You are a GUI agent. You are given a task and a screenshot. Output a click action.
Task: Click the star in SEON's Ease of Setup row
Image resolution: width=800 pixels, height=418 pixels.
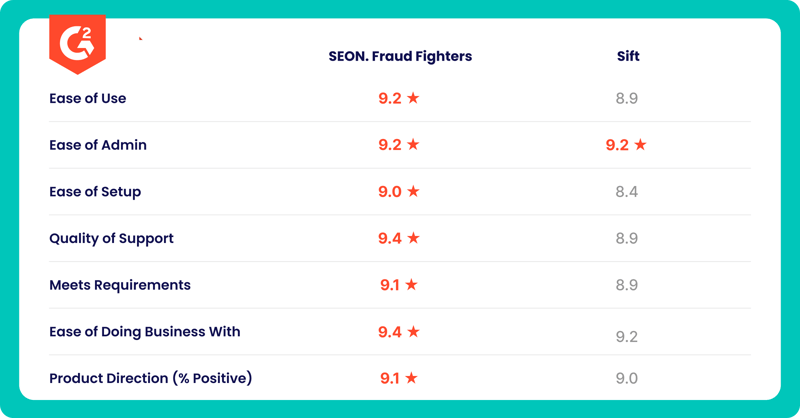coord(413,191)
